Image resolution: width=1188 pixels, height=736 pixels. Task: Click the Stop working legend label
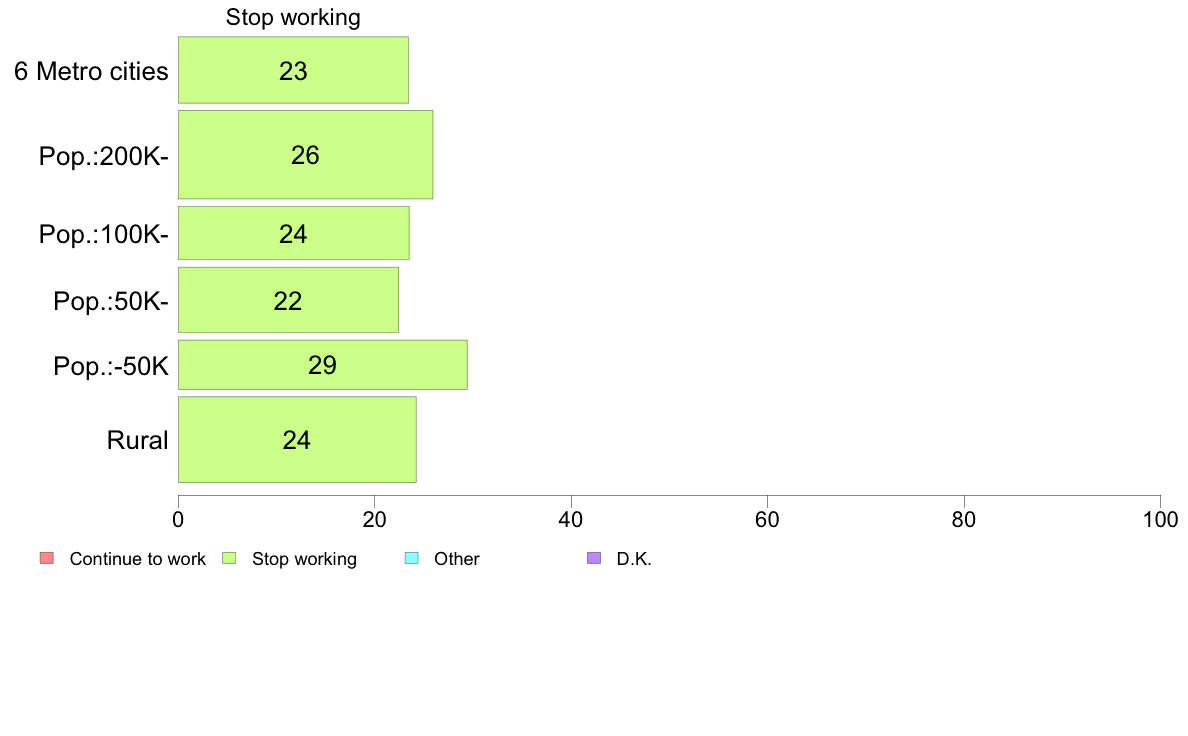[304, 559]
